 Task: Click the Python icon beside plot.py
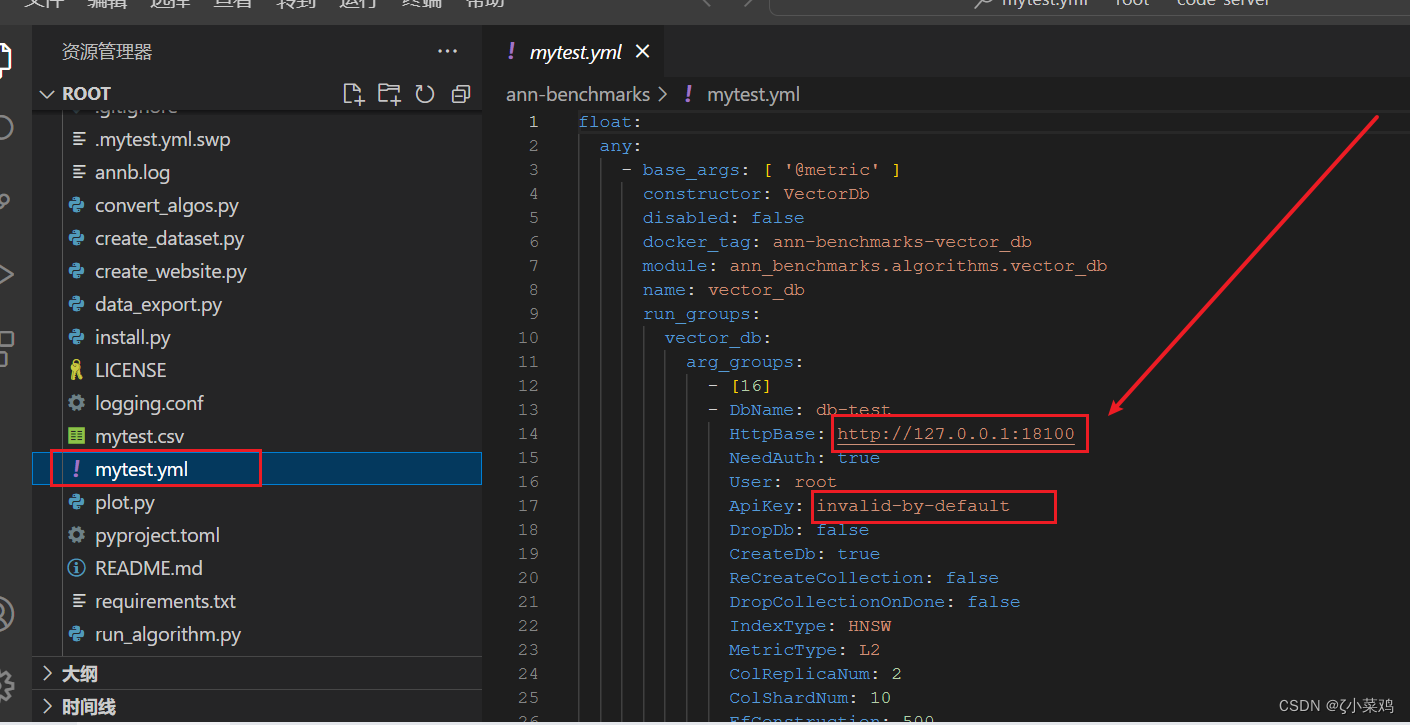76,502
